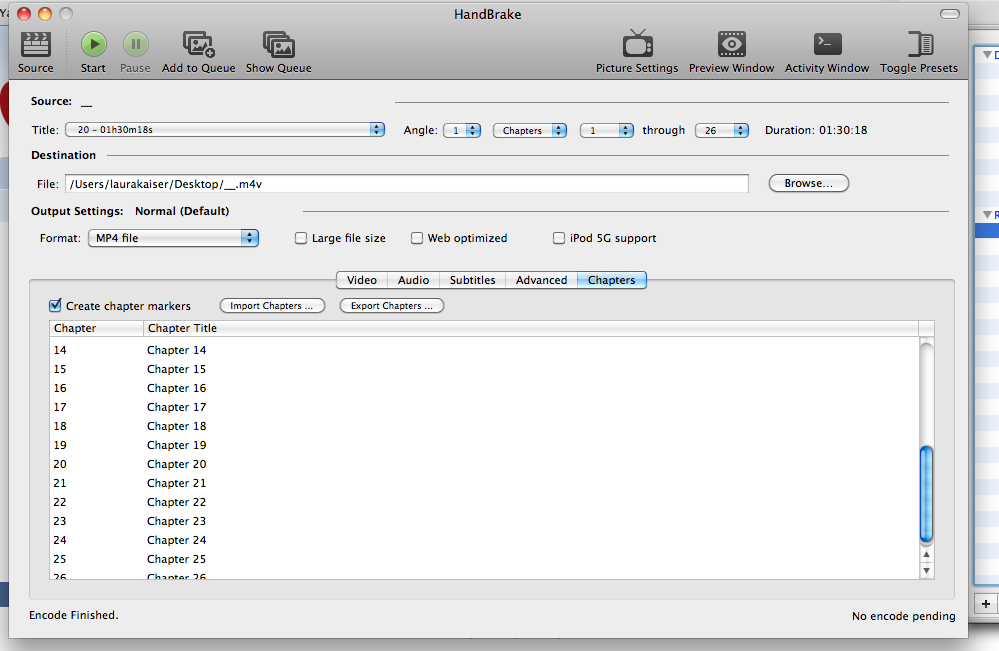Open the Source clapperboard icon
The image size is (999, 651).
coord(36,44)
